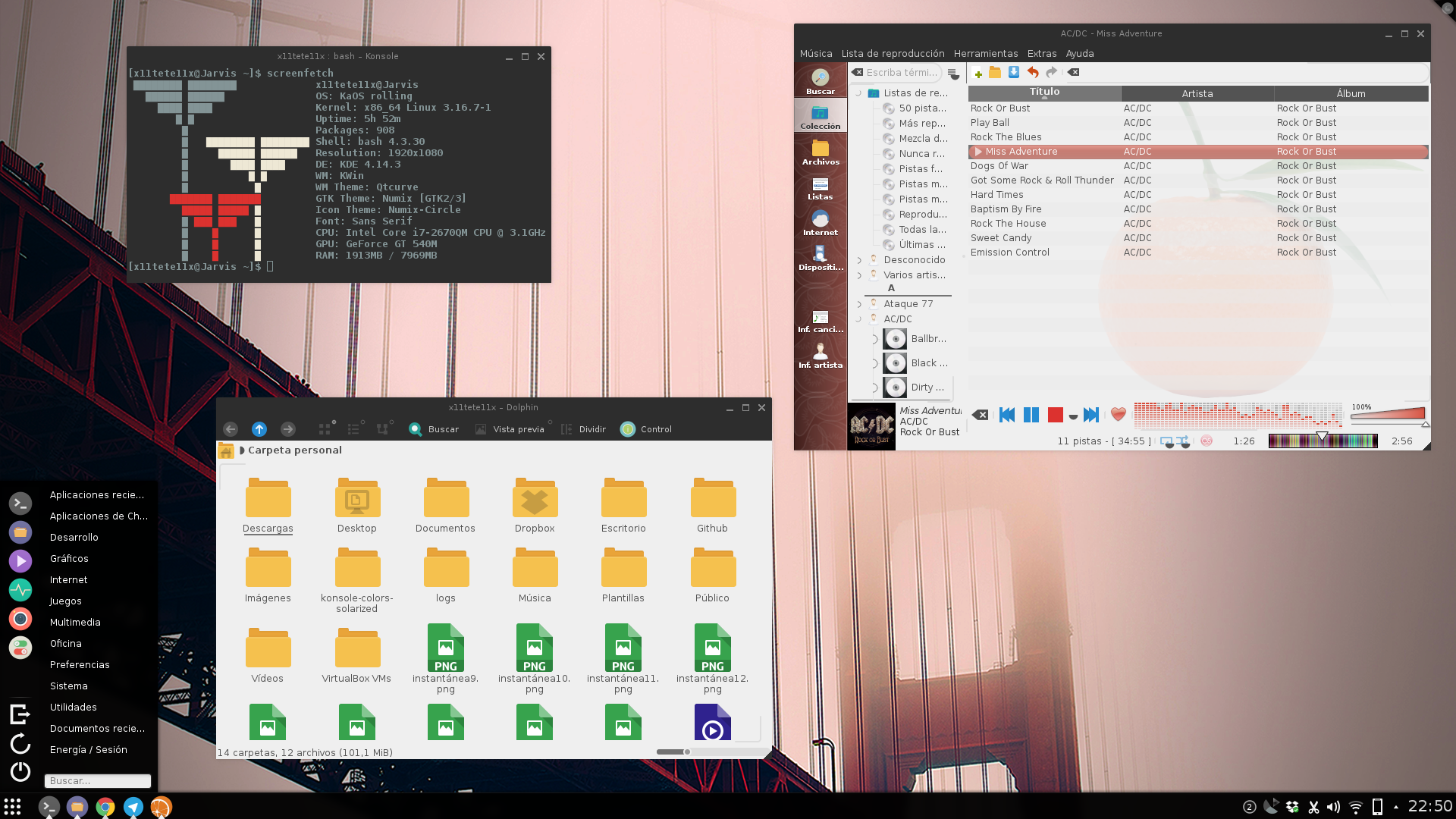Toggle Last.fm scrobbling icon
Screen dimensions: 1456x819
tap(1207, 441)
